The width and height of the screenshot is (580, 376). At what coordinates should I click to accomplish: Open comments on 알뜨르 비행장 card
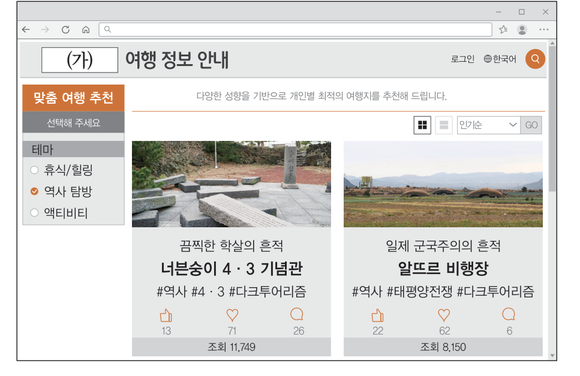[509, 315]
